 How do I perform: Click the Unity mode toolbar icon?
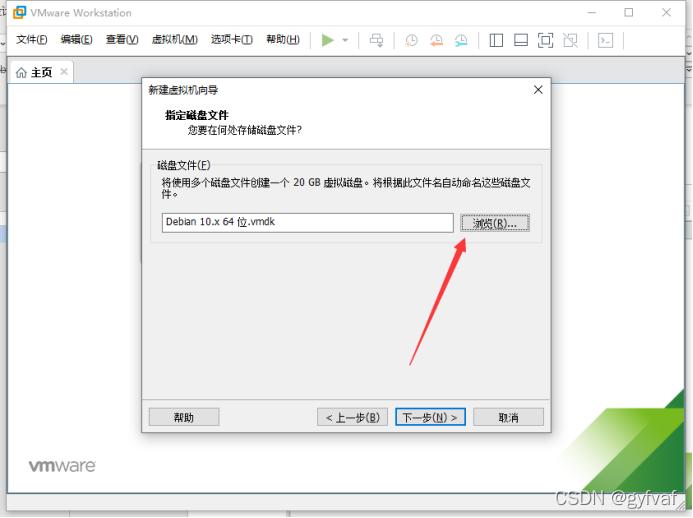click(570, 41)
